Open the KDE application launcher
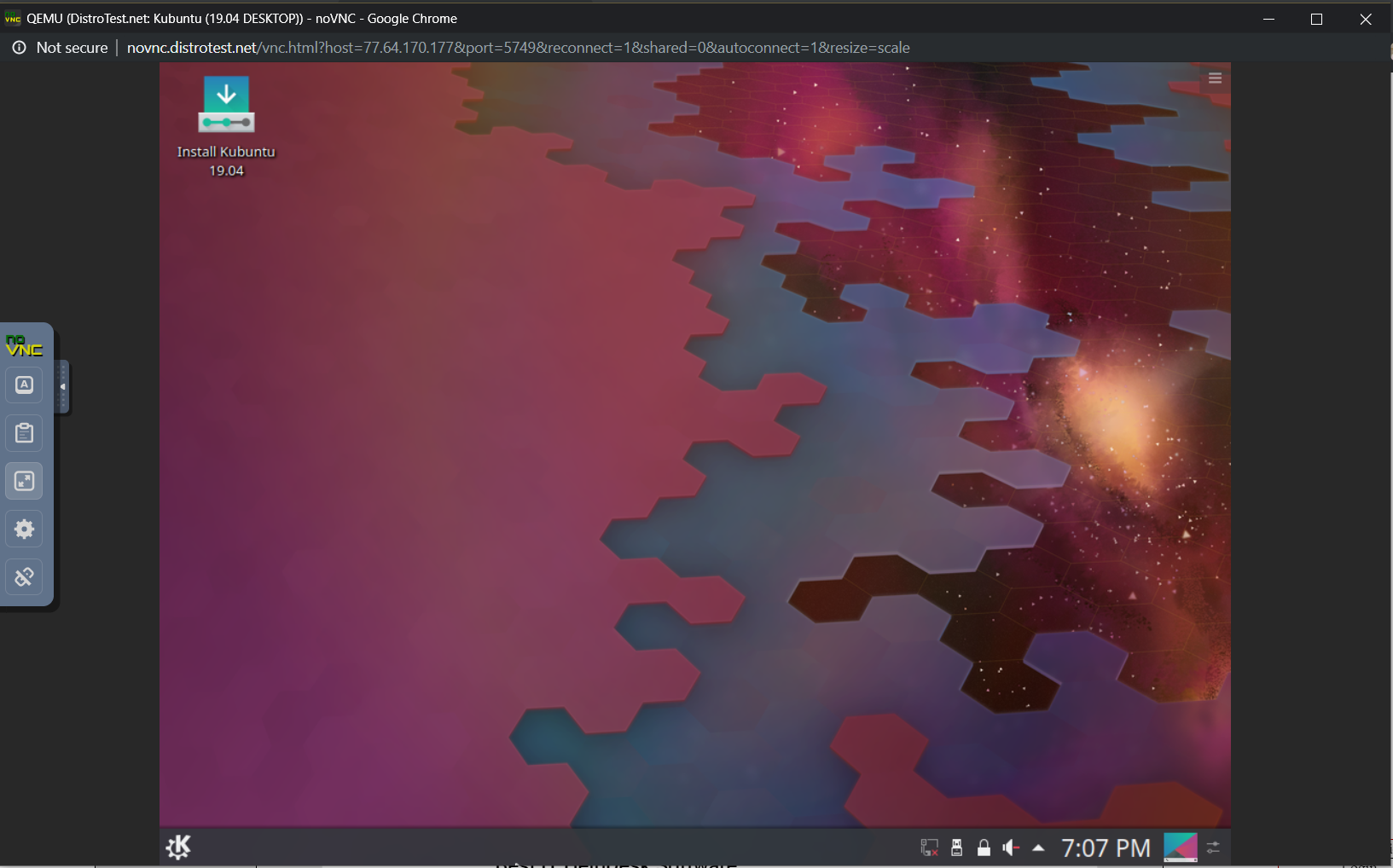This screenshot has width=1393, height=868. pos(178,847)
